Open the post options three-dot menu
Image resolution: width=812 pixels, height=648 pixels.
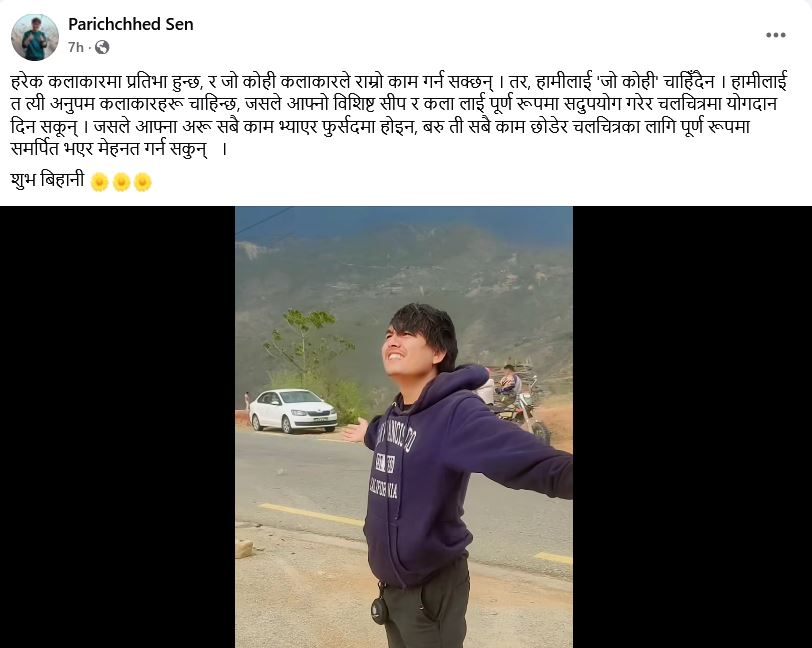click(776, 35)
